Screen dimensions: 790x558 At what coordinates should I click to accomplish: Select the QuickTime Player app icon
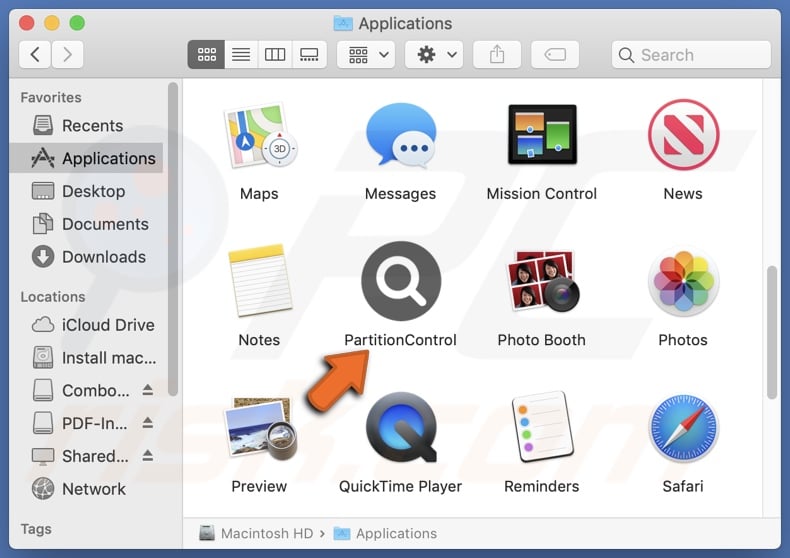pos(401,427)
